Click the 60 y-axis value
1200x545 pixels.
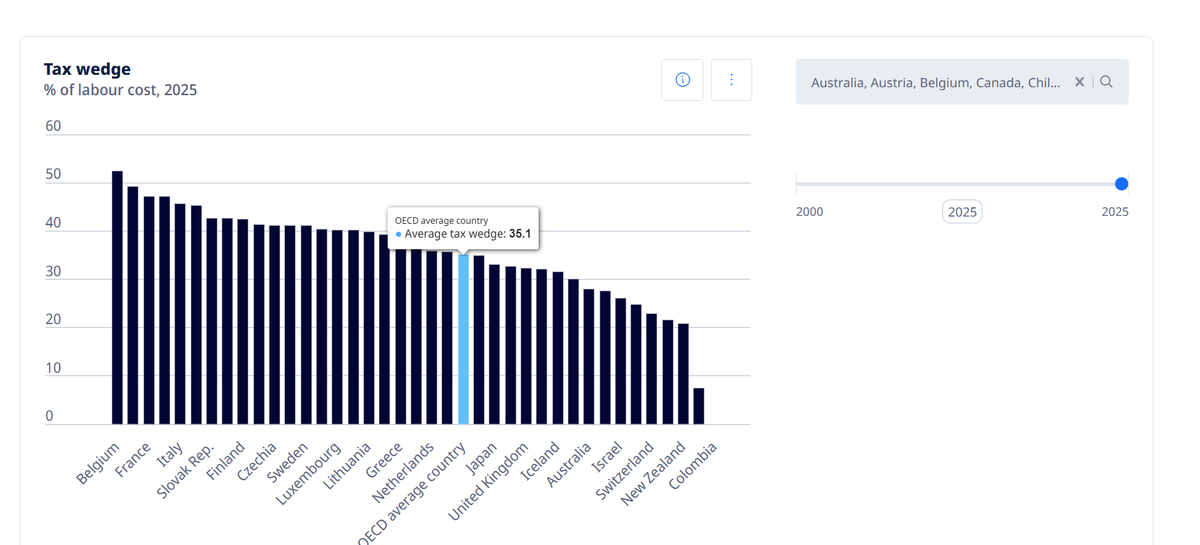pos(53,126)
